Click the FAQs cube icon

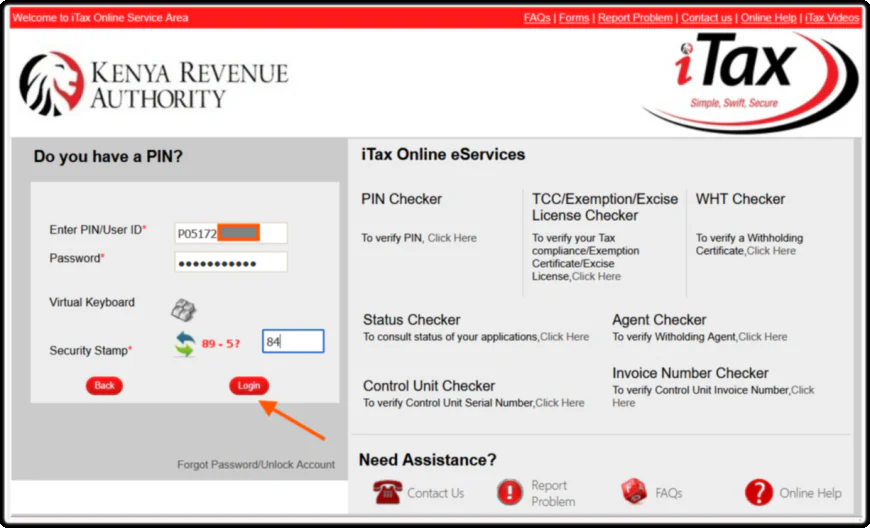coord(634,492)
